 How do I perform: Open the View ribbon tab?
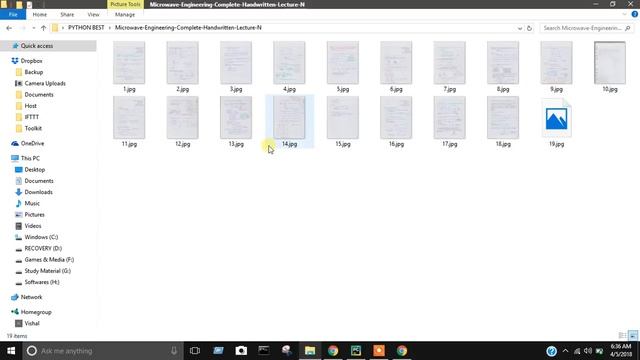click(93, 14)
